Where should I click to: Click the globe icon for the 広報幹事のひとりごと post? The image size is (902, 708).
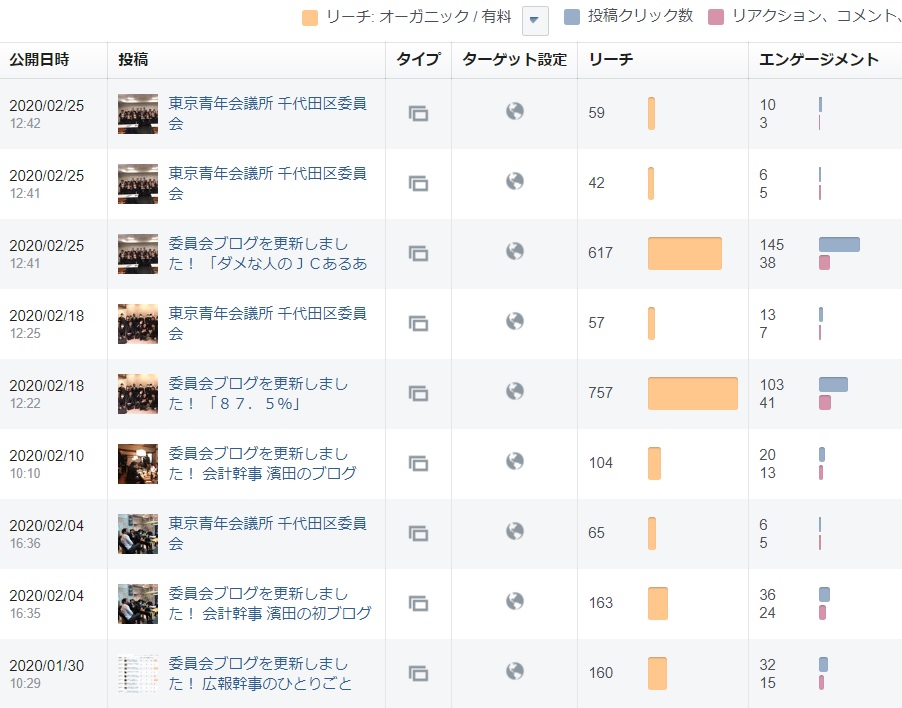(x=515, y=671)
